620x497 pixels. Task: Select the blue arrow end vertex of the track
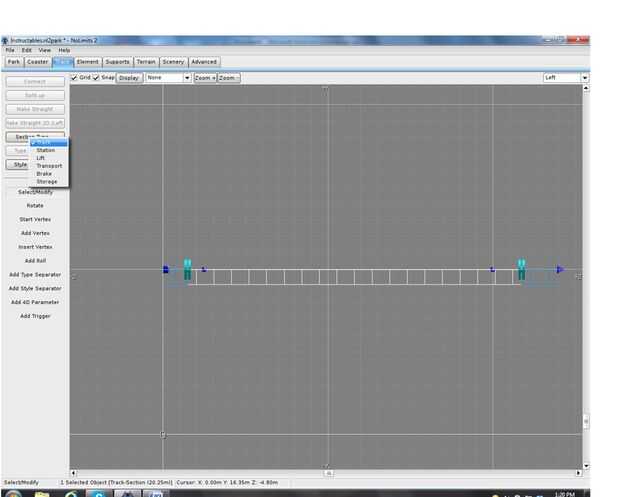click(560, 270)
